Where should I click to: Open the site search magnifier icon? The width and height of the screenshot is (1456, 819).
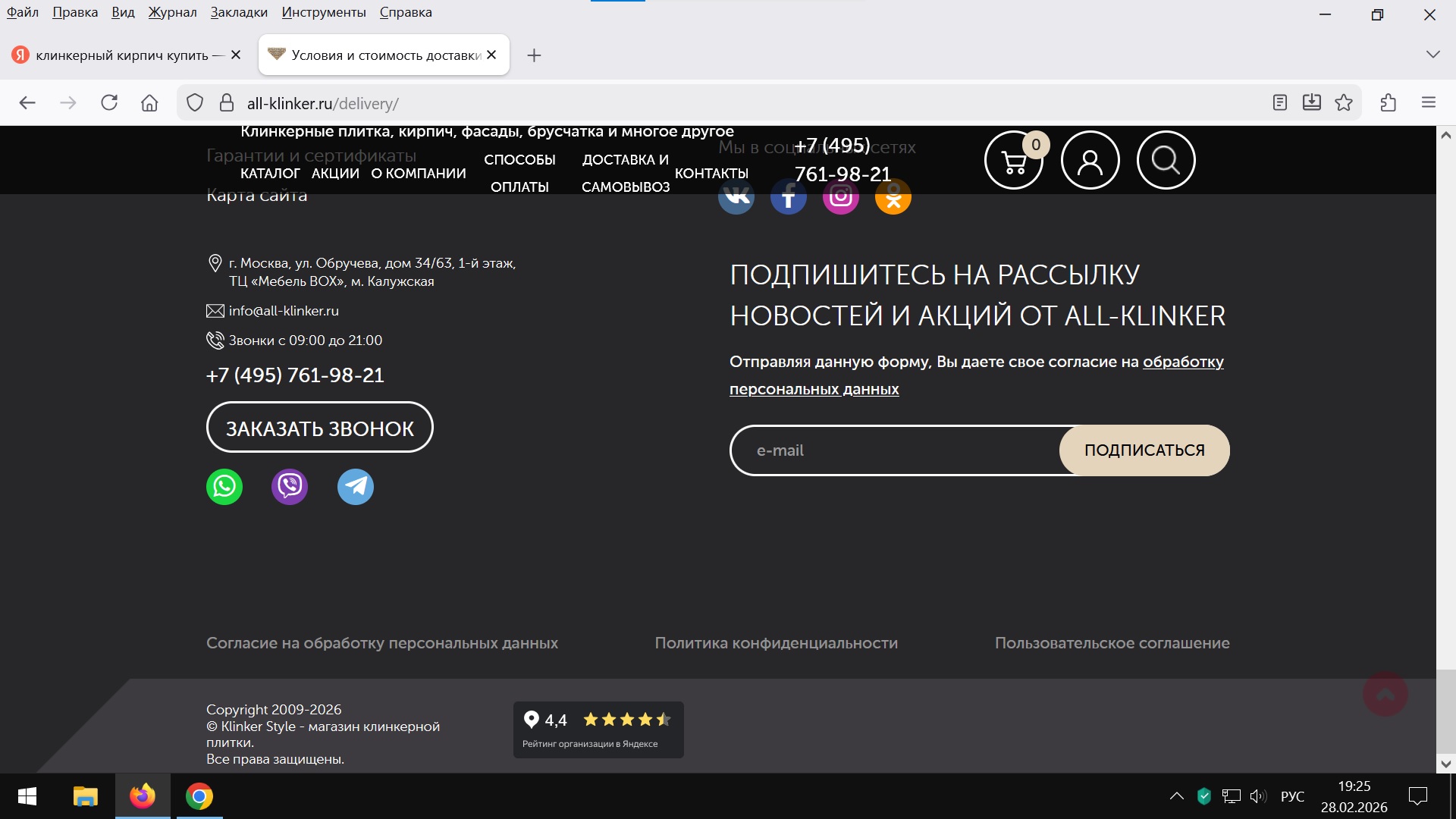(x=1166, y=161)
